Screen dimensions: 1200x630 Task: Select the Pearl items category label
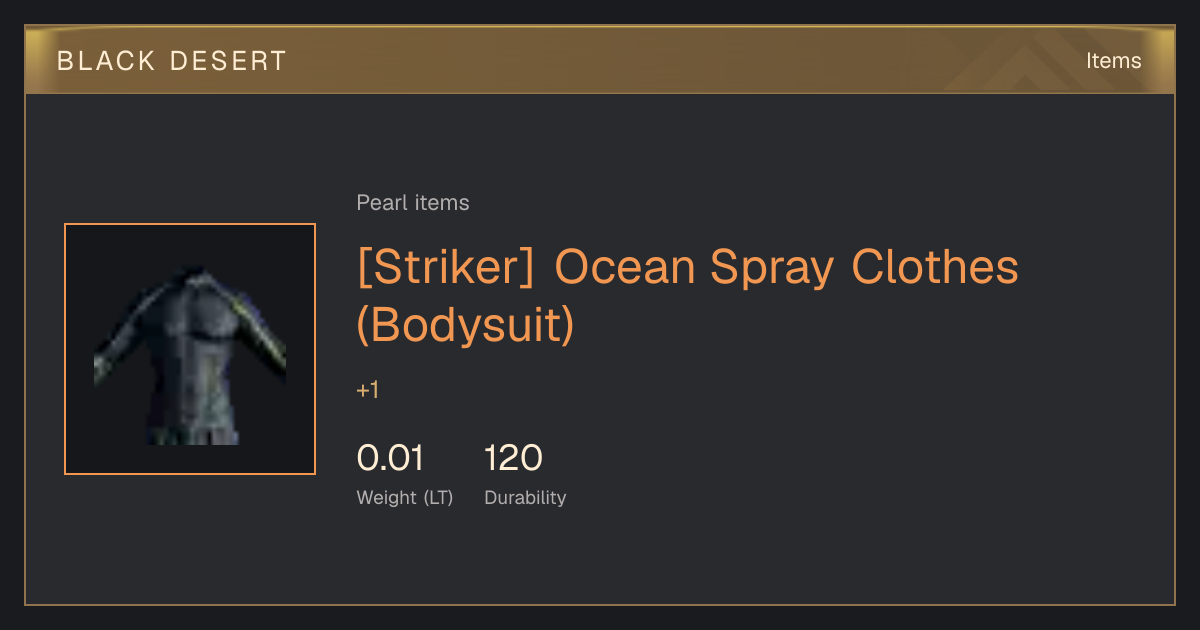point(413,203)
